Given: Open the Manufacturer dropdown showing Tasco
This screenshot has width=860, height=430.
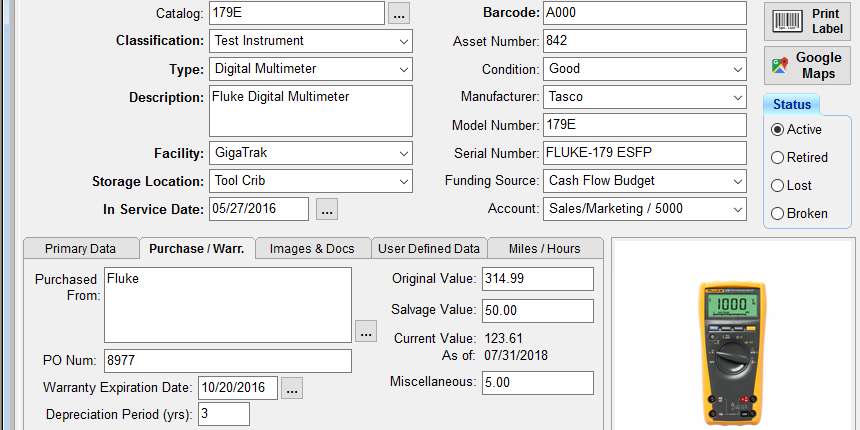Looking at the screenshot, I should 645,97.
